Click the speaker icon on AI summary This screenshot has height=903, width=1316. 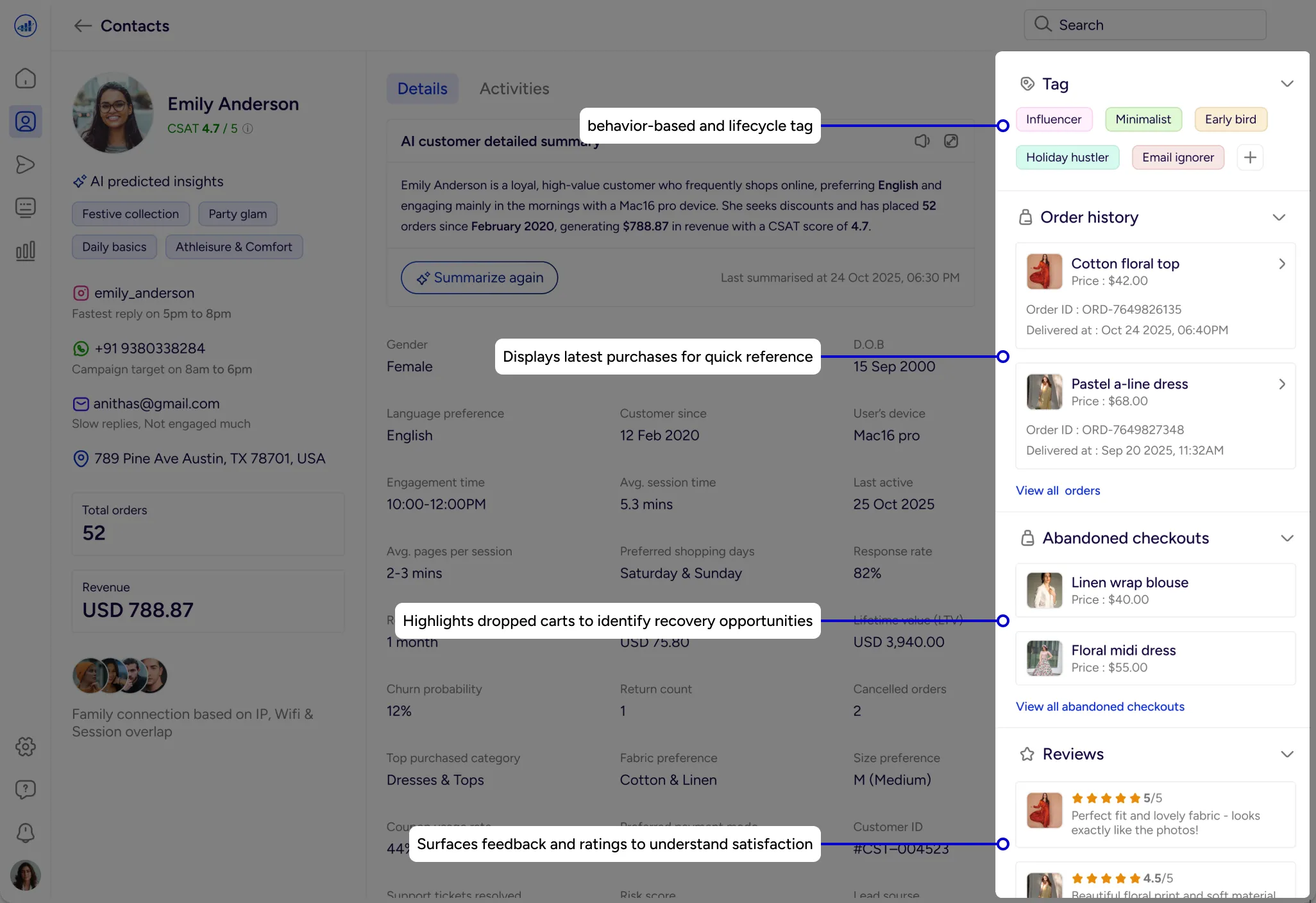click(922, 141)
